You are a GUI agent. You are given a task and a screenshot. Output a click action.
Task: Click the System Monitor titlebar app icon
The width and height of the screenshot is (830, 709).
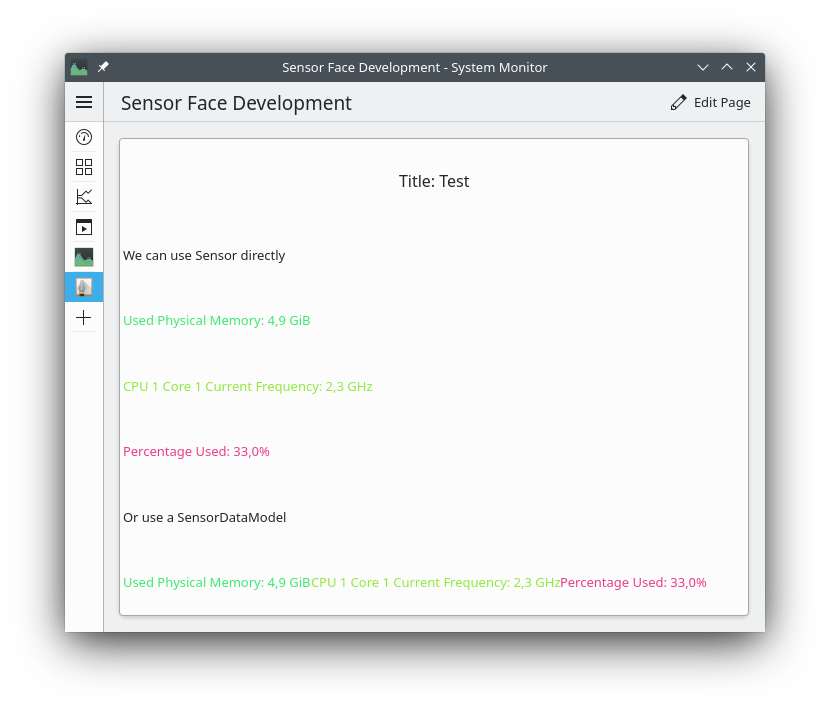click(x=79, y=67)
